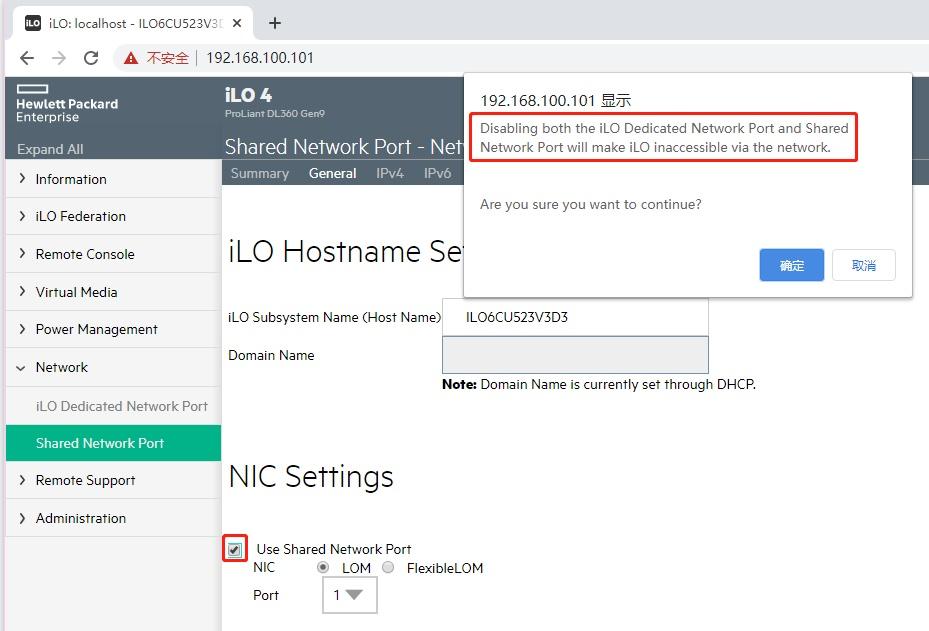Select the FlexibleLOM radio button
The width and height of the screenshot is (929, 631).
coord(388,567)
